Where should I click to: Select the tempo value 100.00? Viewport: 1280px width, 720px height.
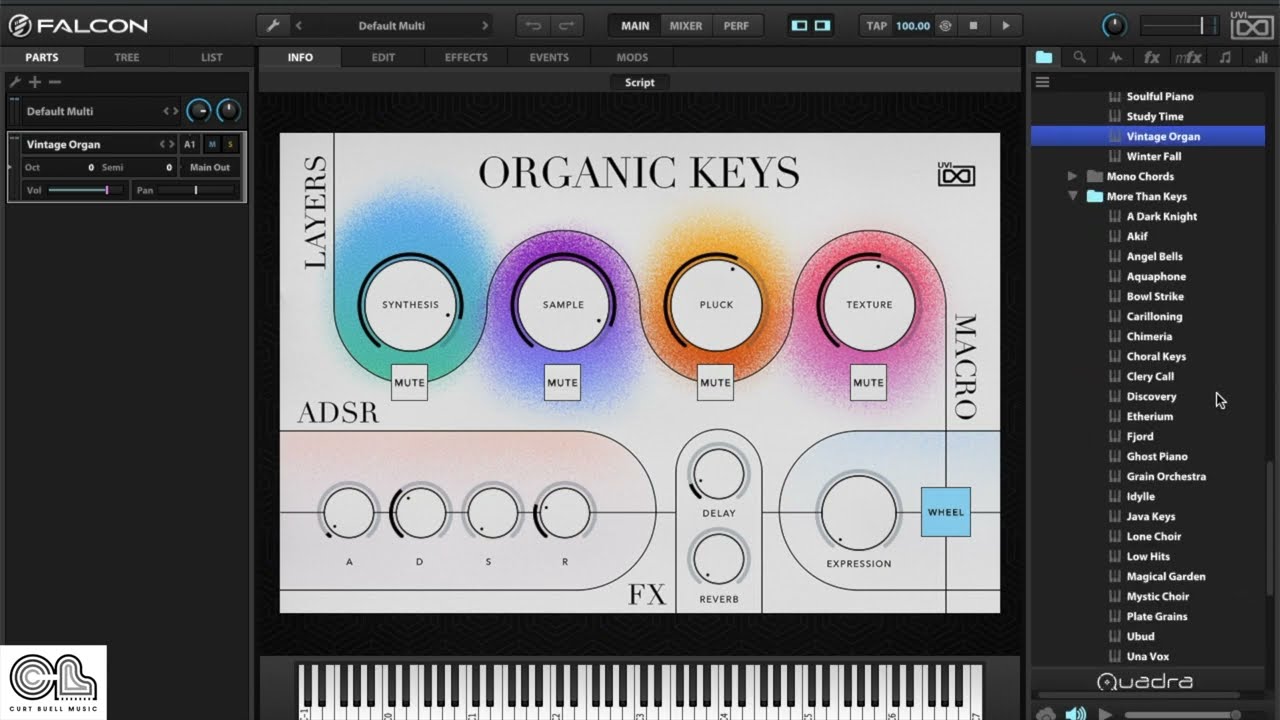(913, 26)
